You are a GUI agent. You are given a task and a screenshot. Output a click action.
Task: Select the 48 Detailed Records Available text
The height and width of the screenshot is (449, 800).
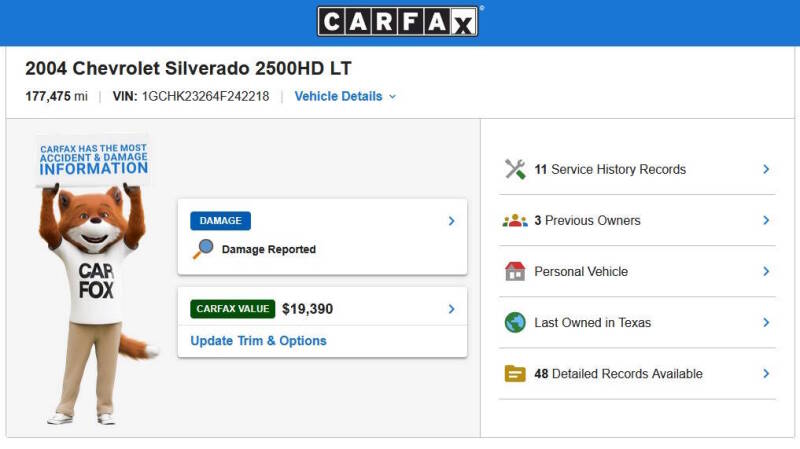click(x=618, y=373)
